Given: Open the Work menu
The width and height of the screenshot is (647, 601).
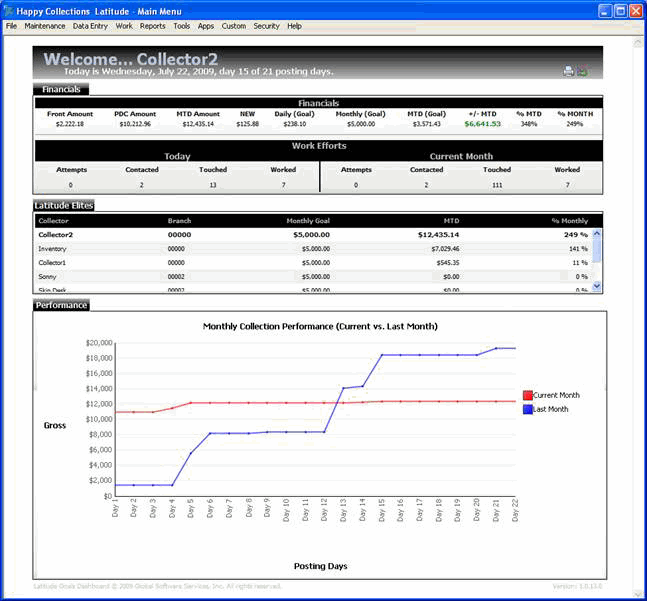Looking at the screenshot, I should (124, 26).
